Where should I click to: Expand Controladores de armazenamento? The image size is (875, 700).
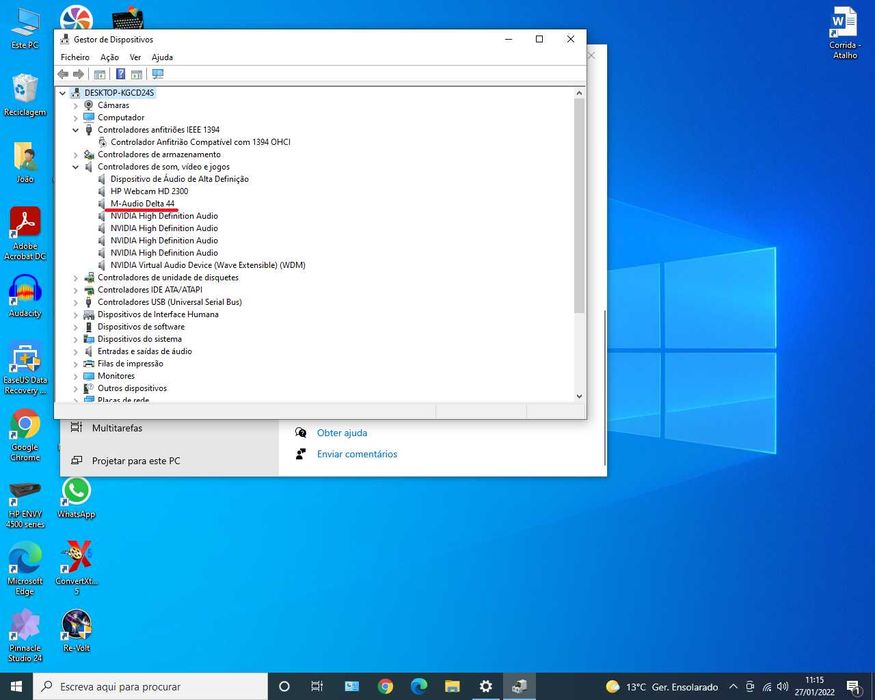point(75,154)
